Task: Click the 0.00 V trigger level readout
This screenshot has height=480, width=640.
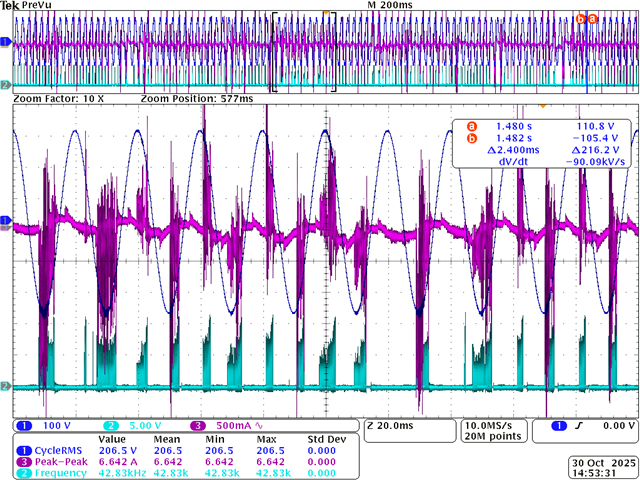Action: pos(618,426)
